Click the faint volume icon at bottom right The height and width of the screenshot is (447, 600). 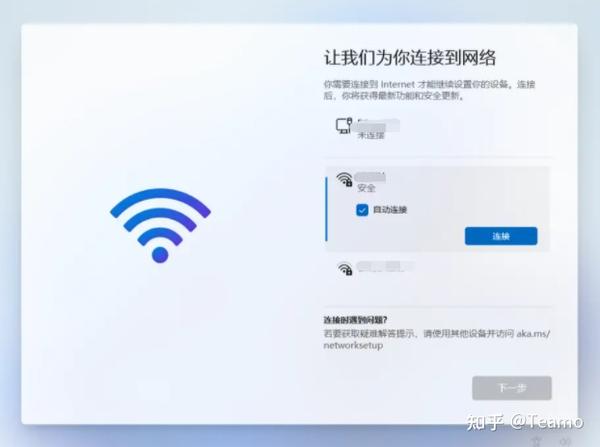pyautogui.click(x=565, y=442)
